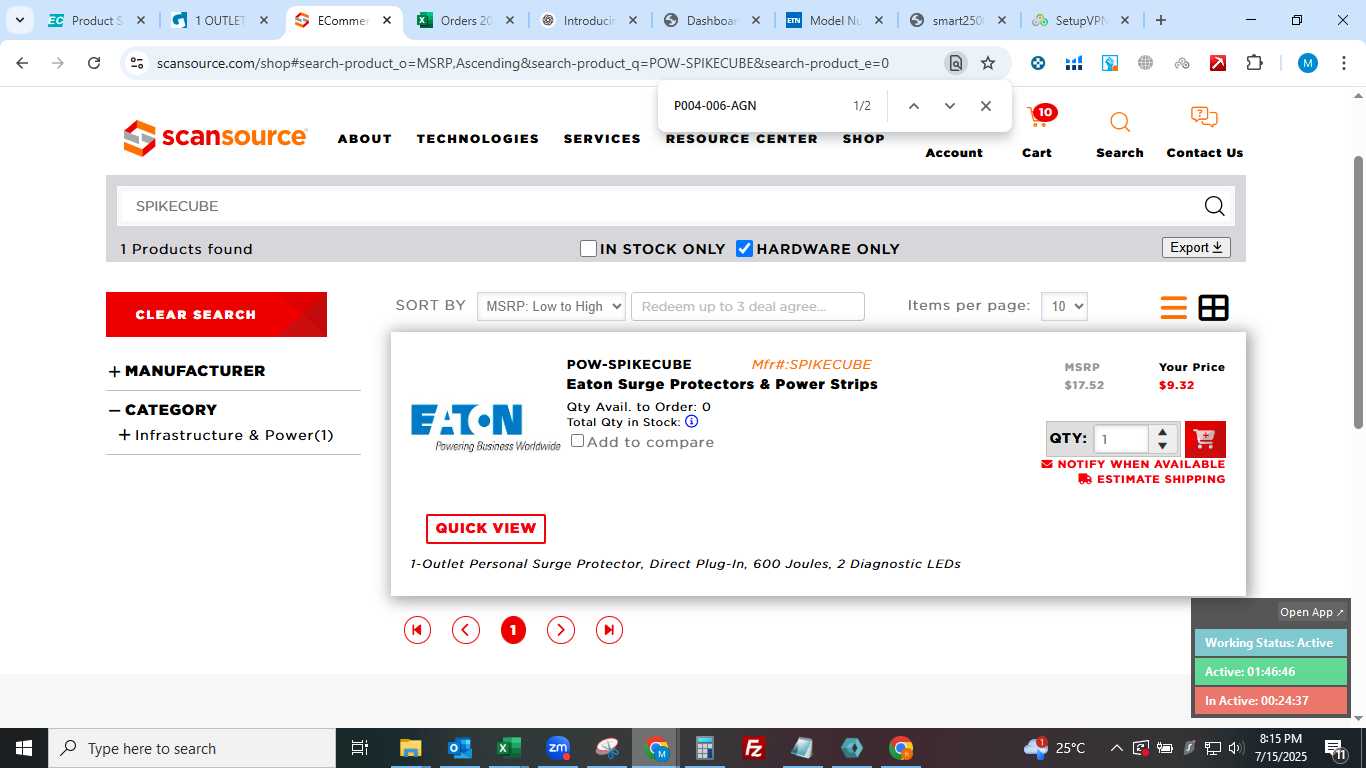Open Chrome tab search dropdown arrow

click(19, 20)
